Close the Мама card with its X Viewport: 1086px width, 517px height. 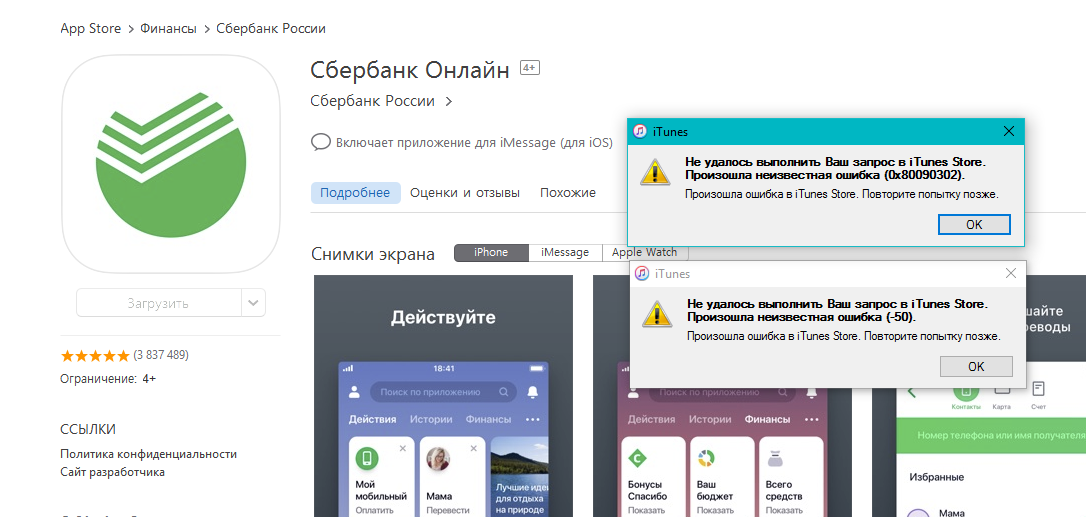[x=474, y=448]
